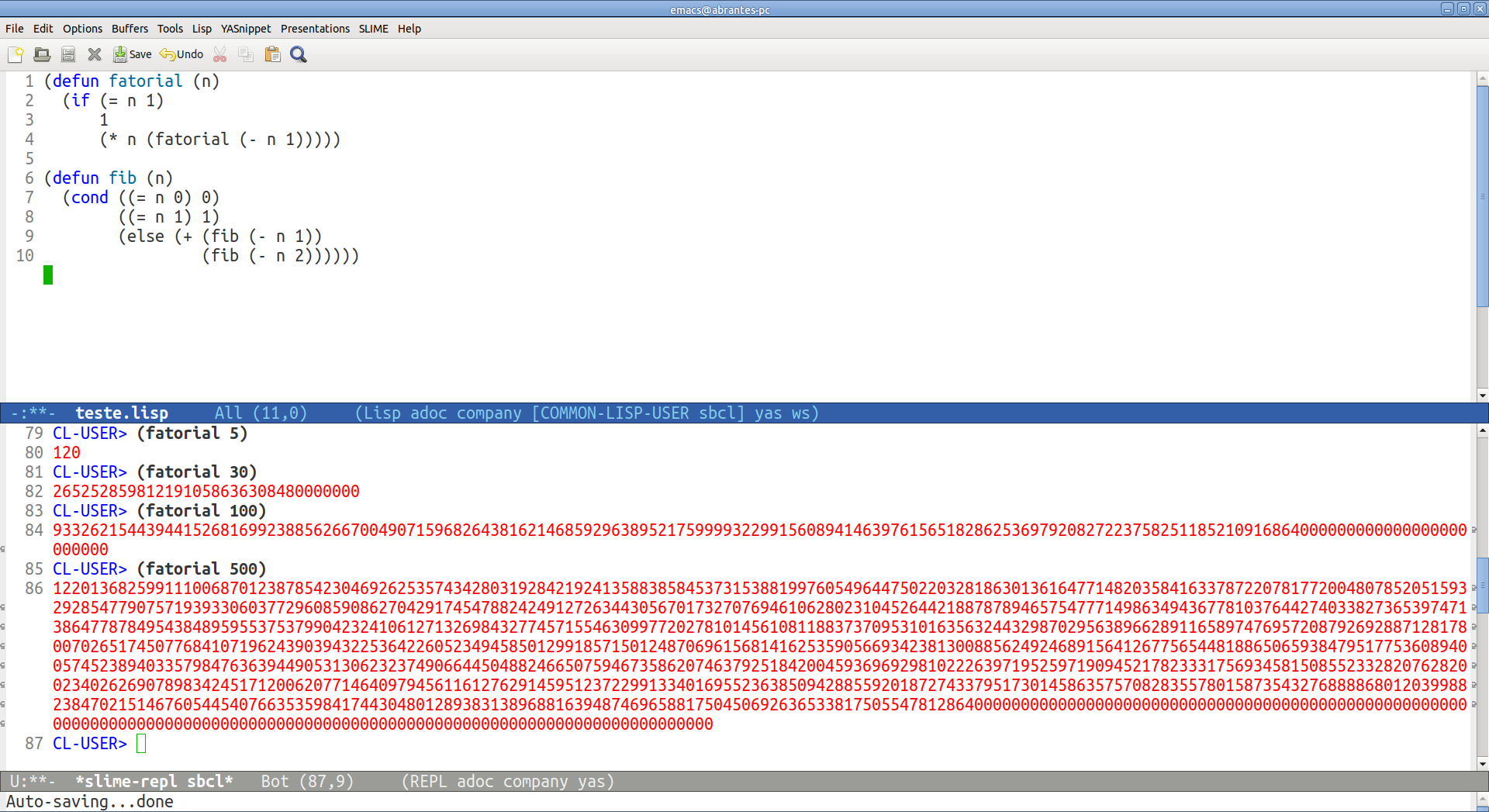Open Search with the magnifier icon
The height and width of the screenshot is (812, 1489).
[x=299, y=54]
